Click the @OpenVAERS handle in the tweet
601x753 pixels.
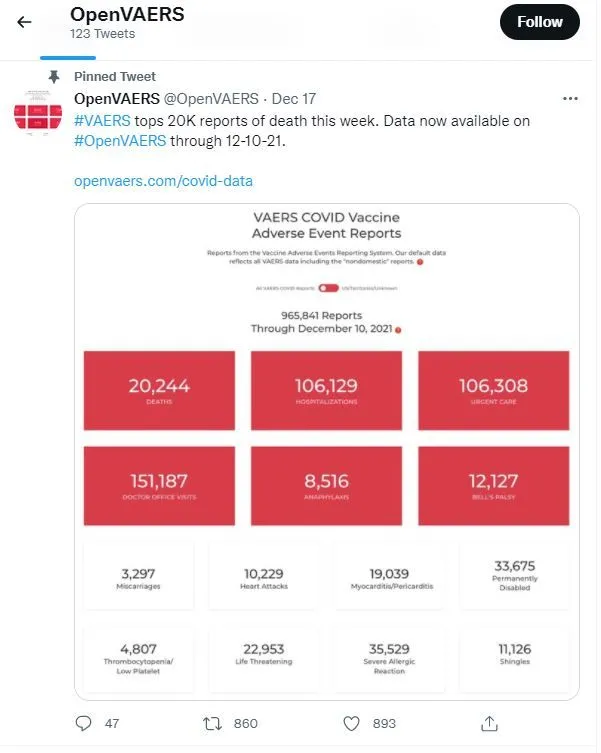[210, 99]
